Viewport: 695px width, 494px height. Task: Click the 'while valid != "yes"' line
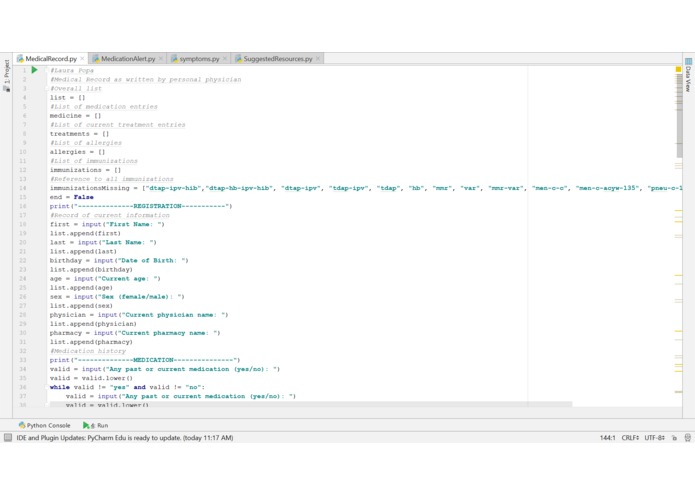(x=127, y=387)
